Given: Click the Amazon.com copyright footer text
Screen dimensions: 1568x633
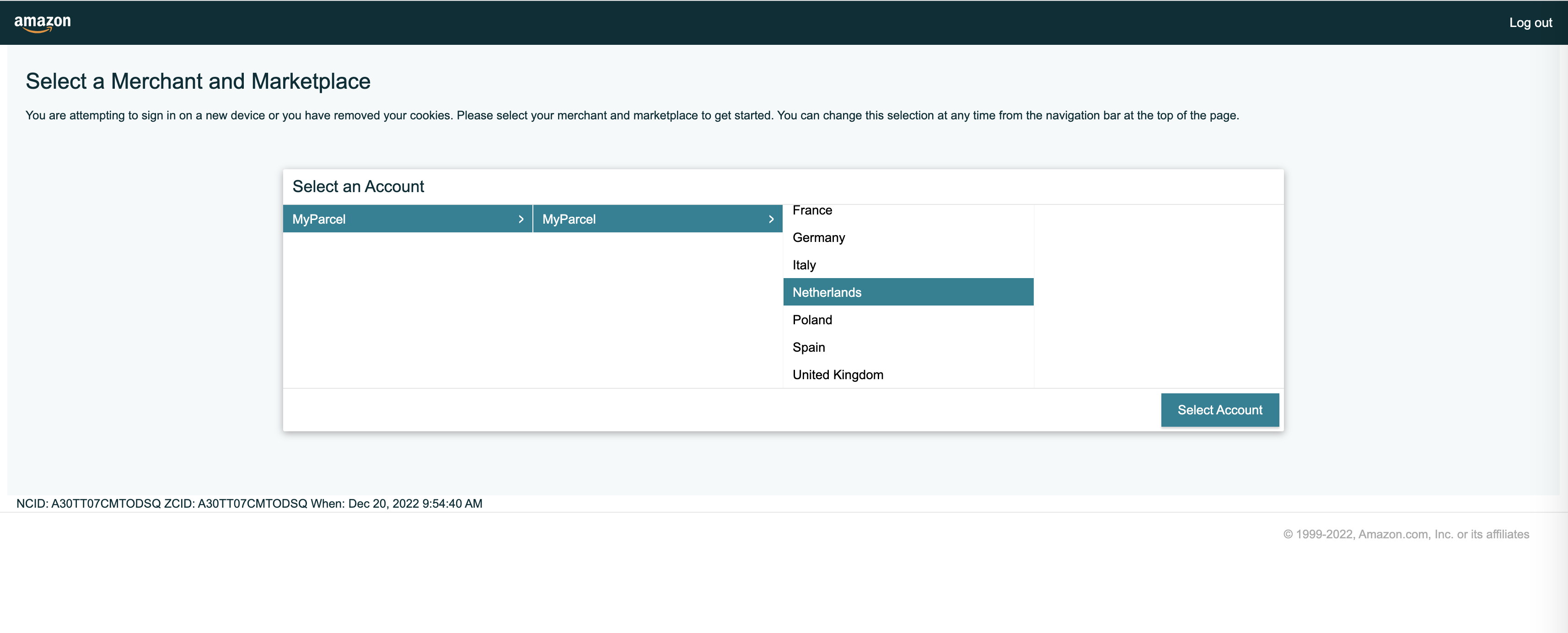Looking at the screenshot, I should pyautogui.click(x=1406, y=534).
